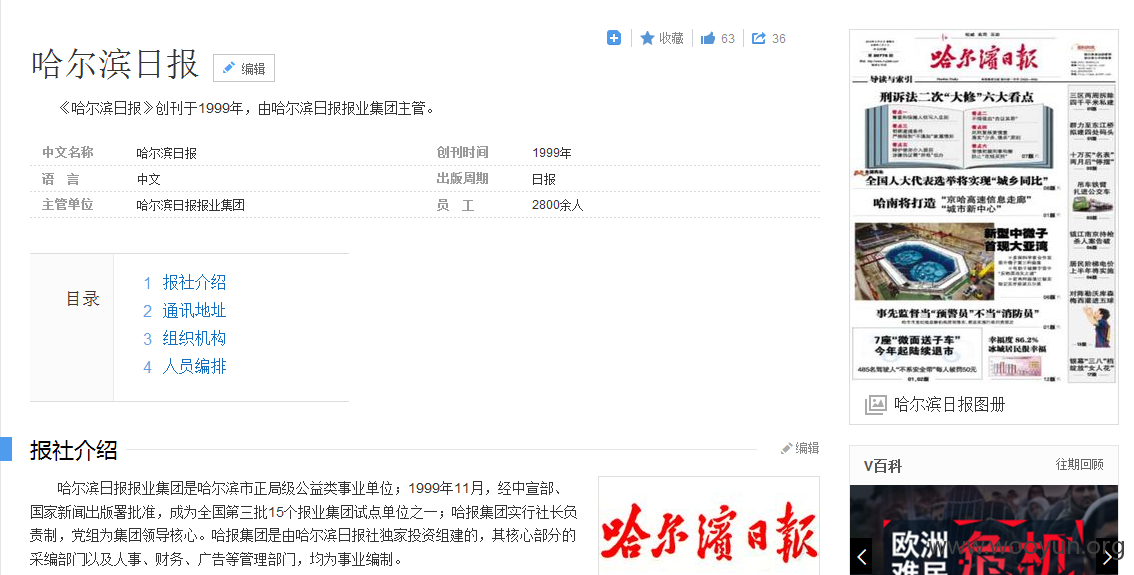Click the blue plus icon near 收藏
Viewport: 1134px width, 575px height.
tap(613, 38)
